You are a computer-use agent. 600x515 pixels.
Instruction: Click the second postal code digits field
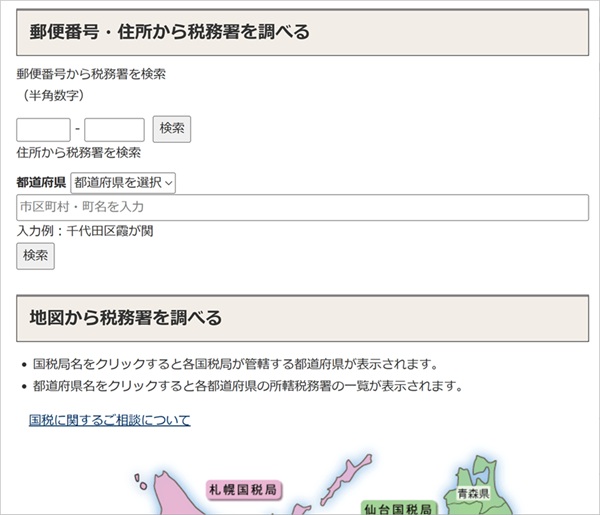point(114,130)
